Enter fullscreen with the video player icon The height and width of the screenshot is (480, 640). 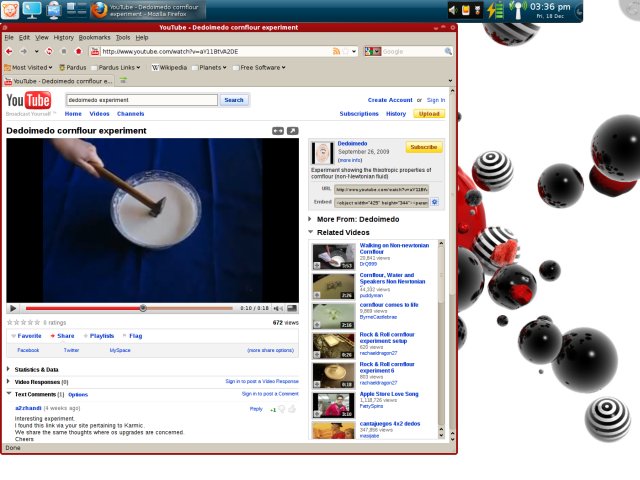292,309
